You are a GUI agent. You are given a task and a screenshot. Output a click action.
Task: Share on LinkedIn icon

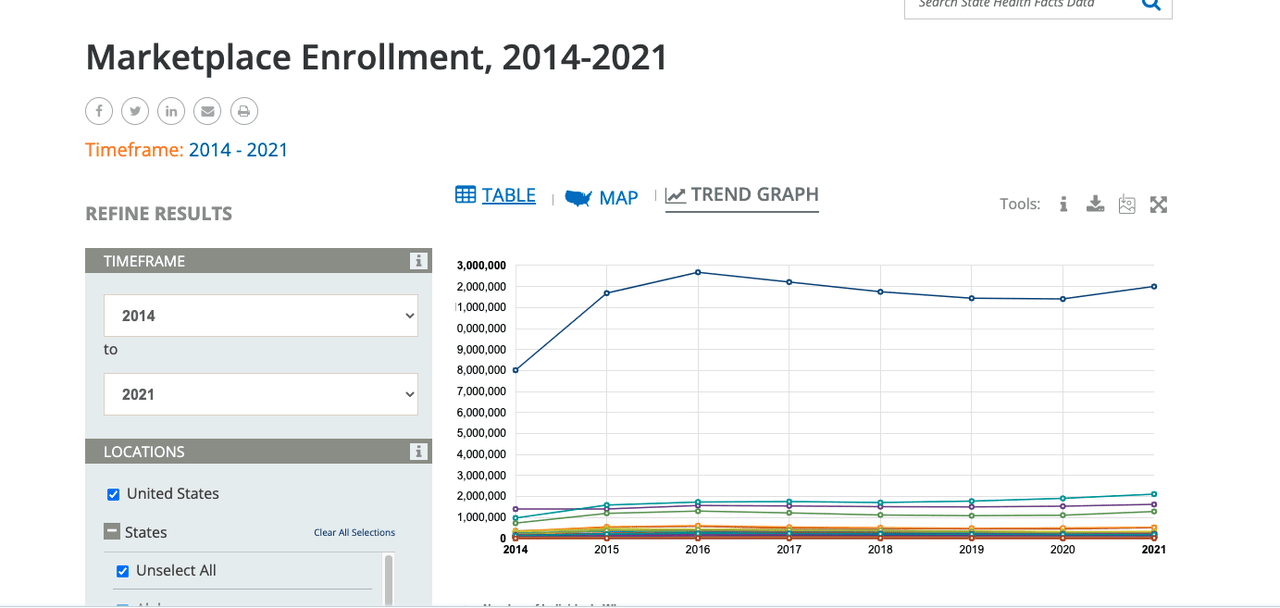pyautogui.click(x=171, y=111)
